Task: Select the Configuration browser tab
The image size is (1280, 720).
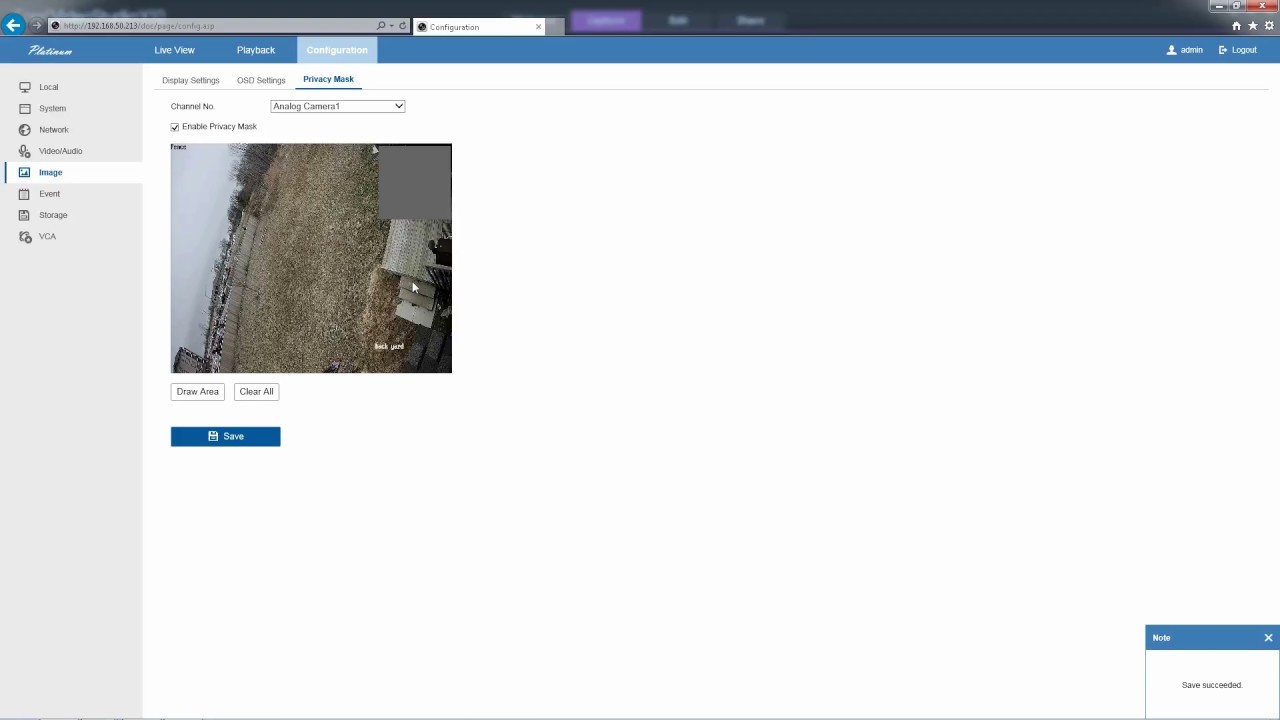Action: coord(479,27)
